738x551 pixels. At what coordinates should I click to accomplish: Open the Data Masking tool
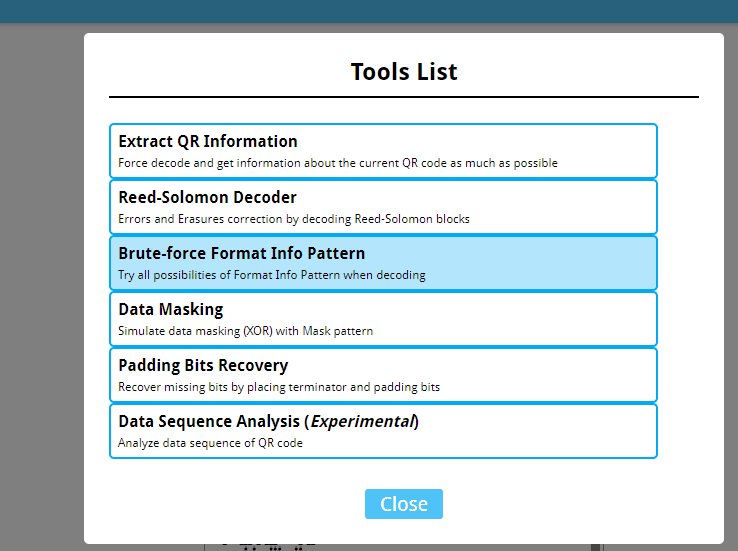pyautogui.click(x=383, y=319)
